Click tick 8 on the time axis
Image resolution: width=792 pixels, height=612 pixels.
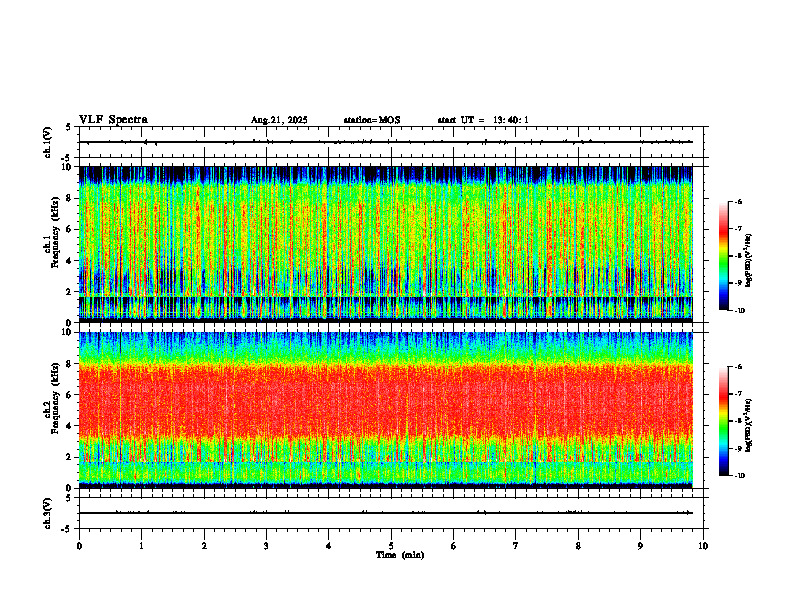pyautogui.click(x=578, y=546)
